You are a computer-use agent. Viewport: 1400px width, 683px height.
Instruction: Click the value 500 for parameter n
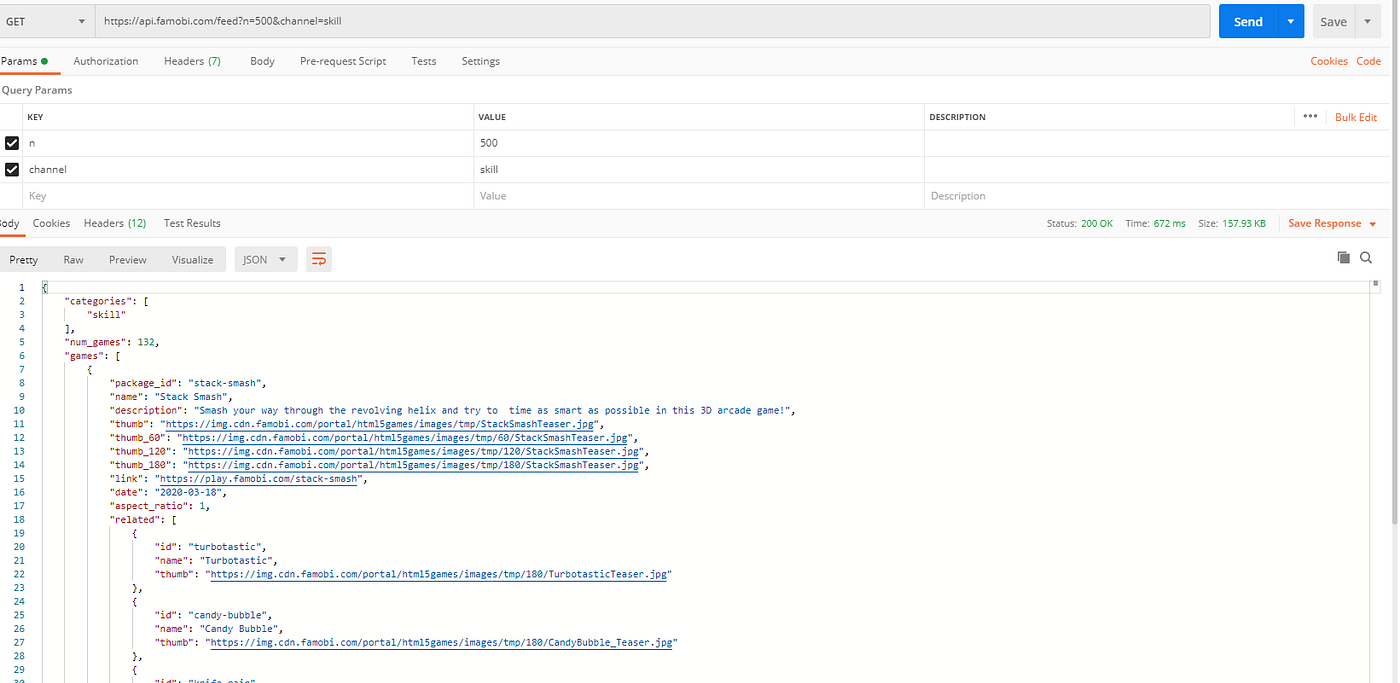(699, 143)
